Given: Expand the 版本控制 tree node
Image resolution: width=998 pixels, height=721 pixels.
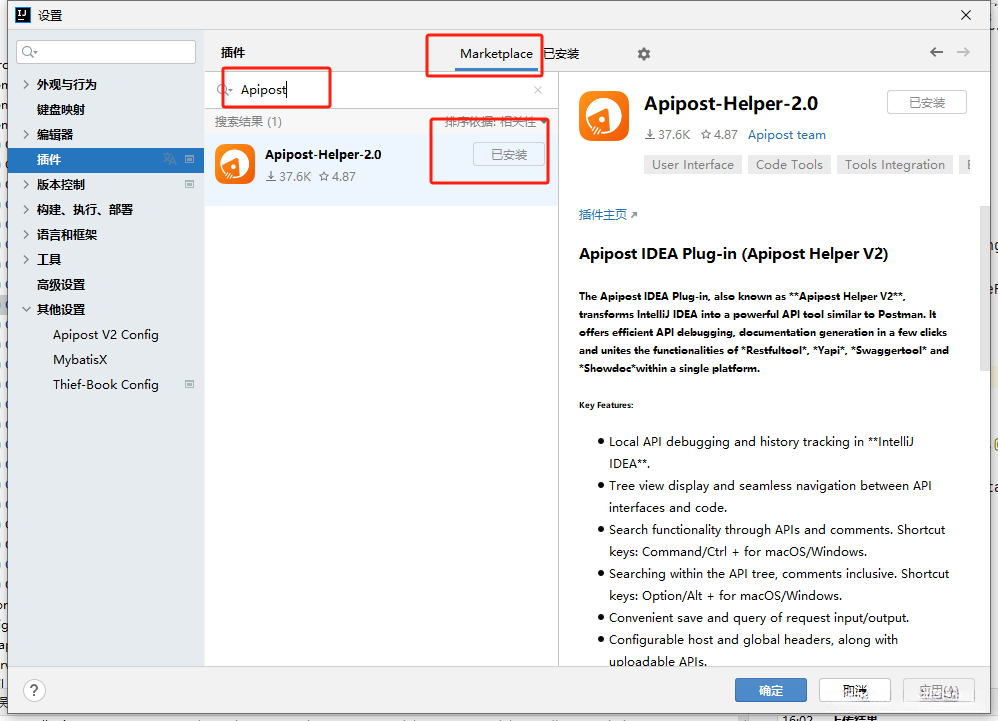Looking at the screenshot, I should (x=26, y=185).
